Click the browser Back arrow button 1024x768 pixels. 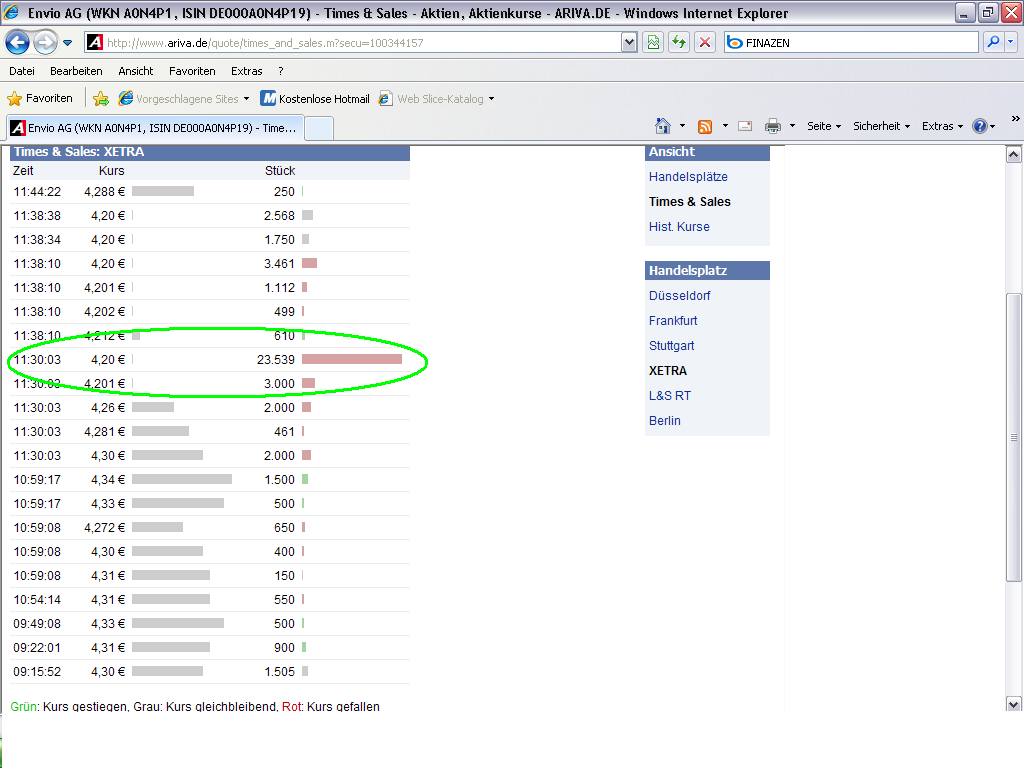click(x=18, y=42)
